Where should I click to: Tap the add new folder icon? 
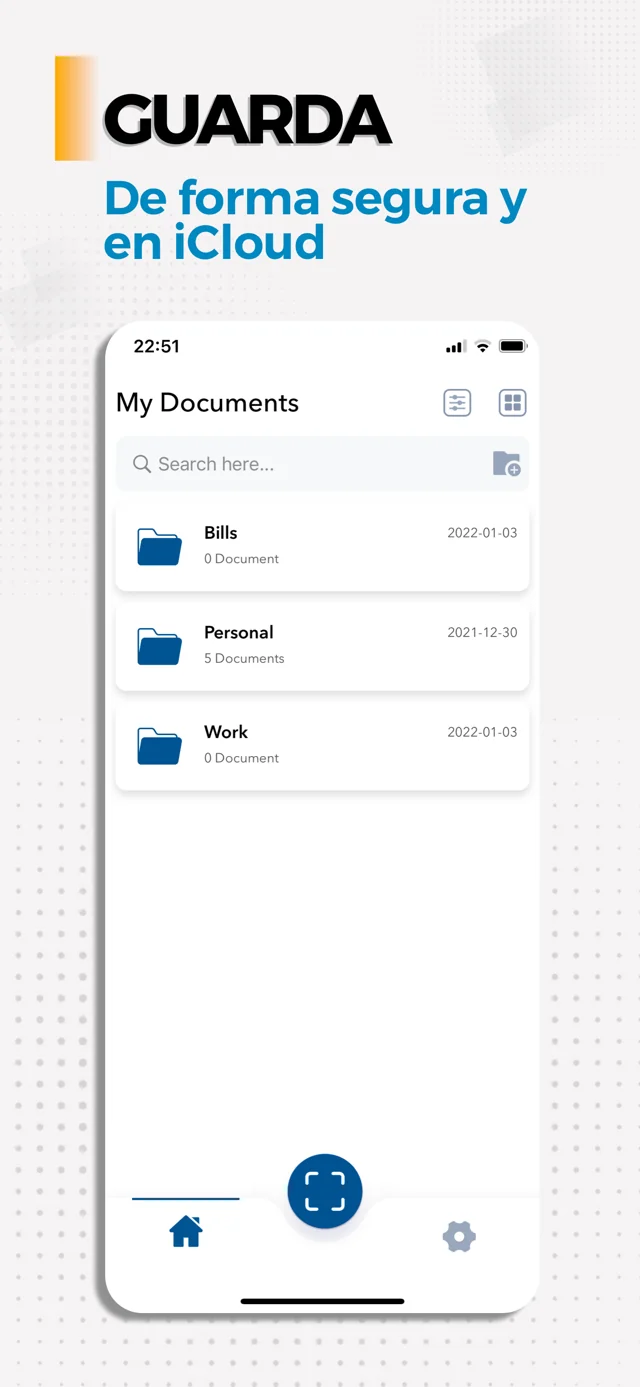point(507,463)
